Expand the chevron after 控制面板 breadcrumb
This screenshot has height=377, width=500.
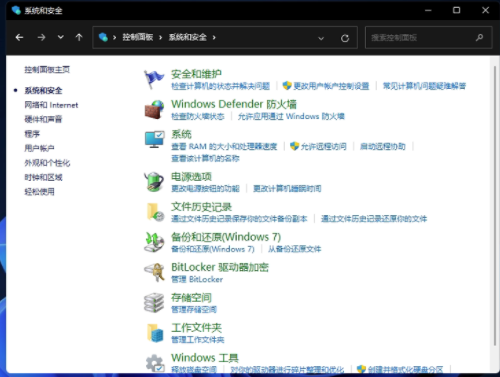point(161,38)
